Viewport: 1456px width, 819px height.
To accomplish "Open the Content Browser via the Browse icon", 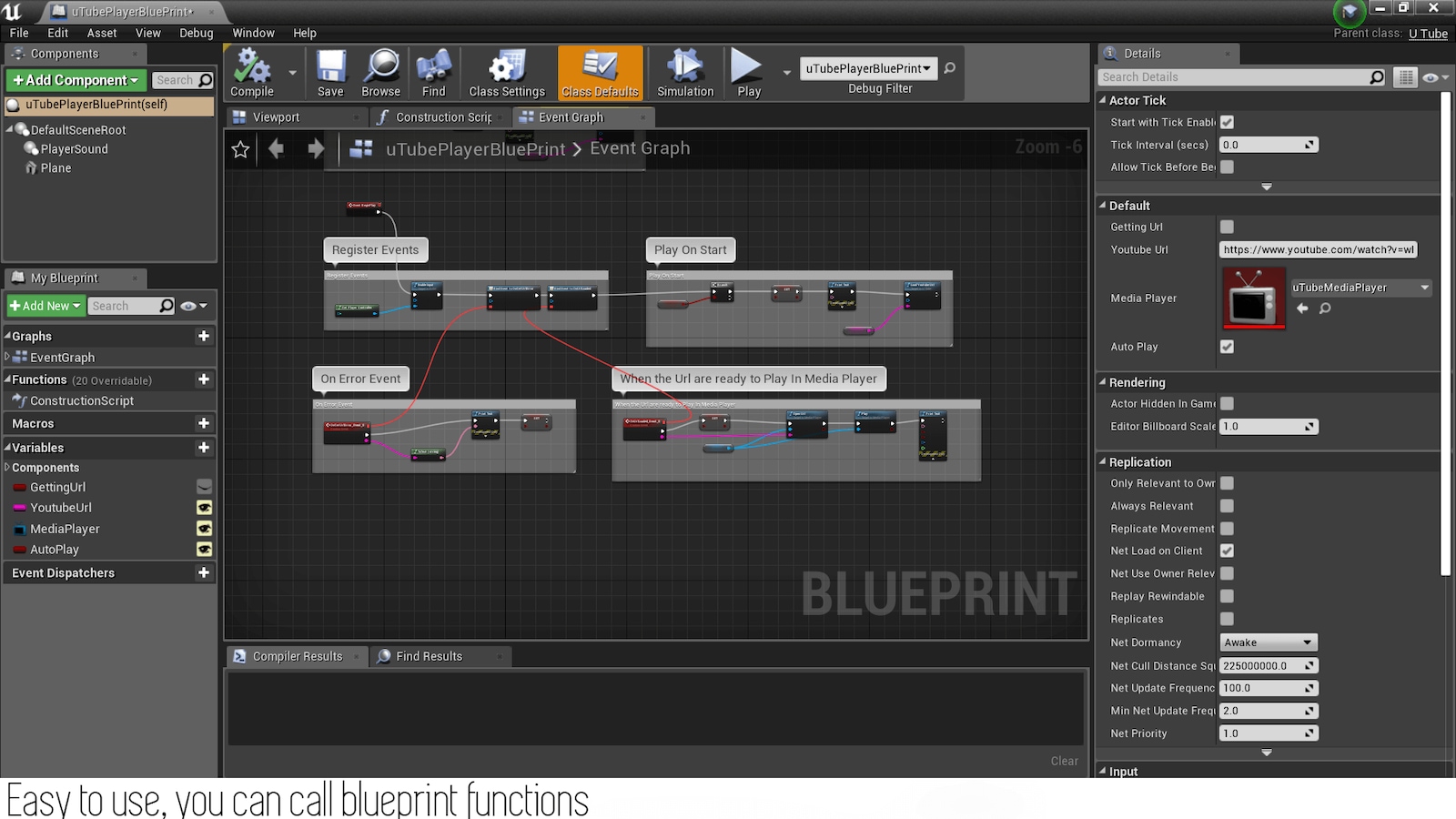I will click(380, 68).
